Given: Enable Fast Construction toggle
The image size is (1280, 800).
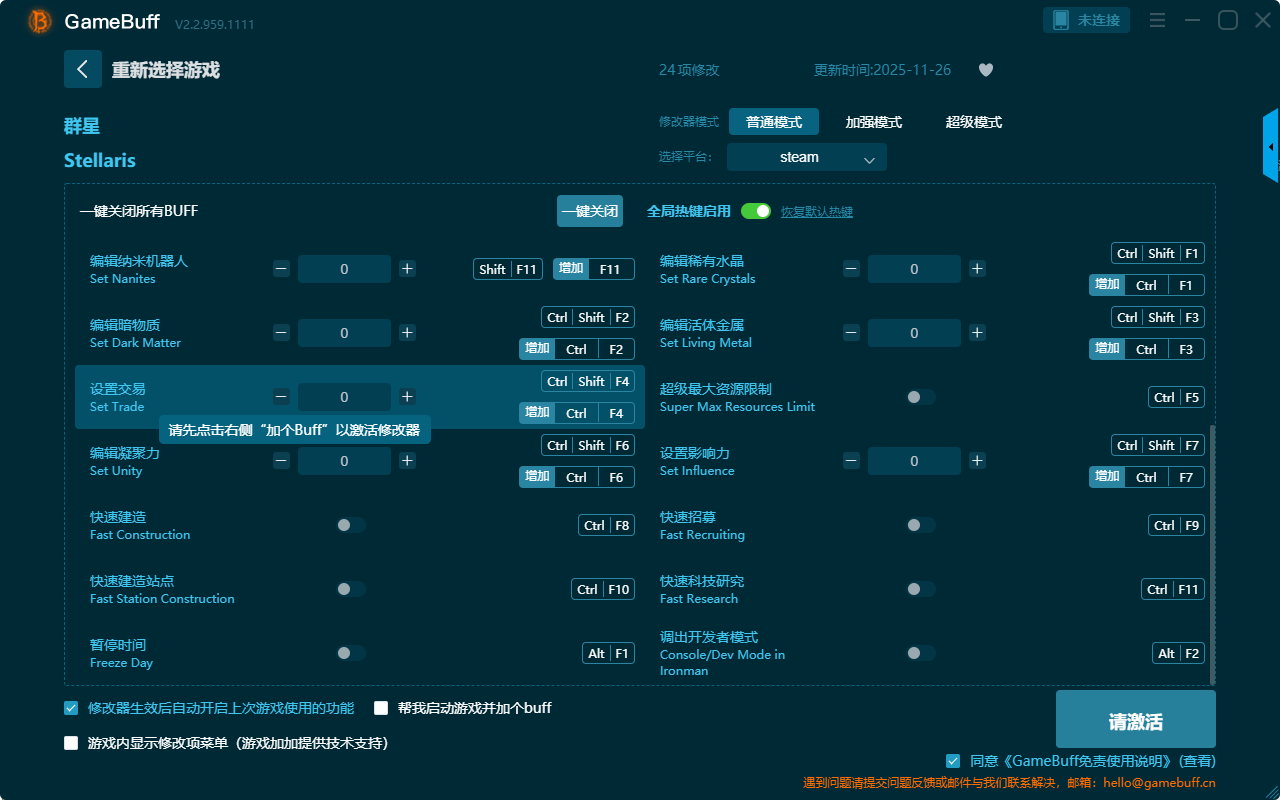Looking at the screenshot, I should coord(351,525).
